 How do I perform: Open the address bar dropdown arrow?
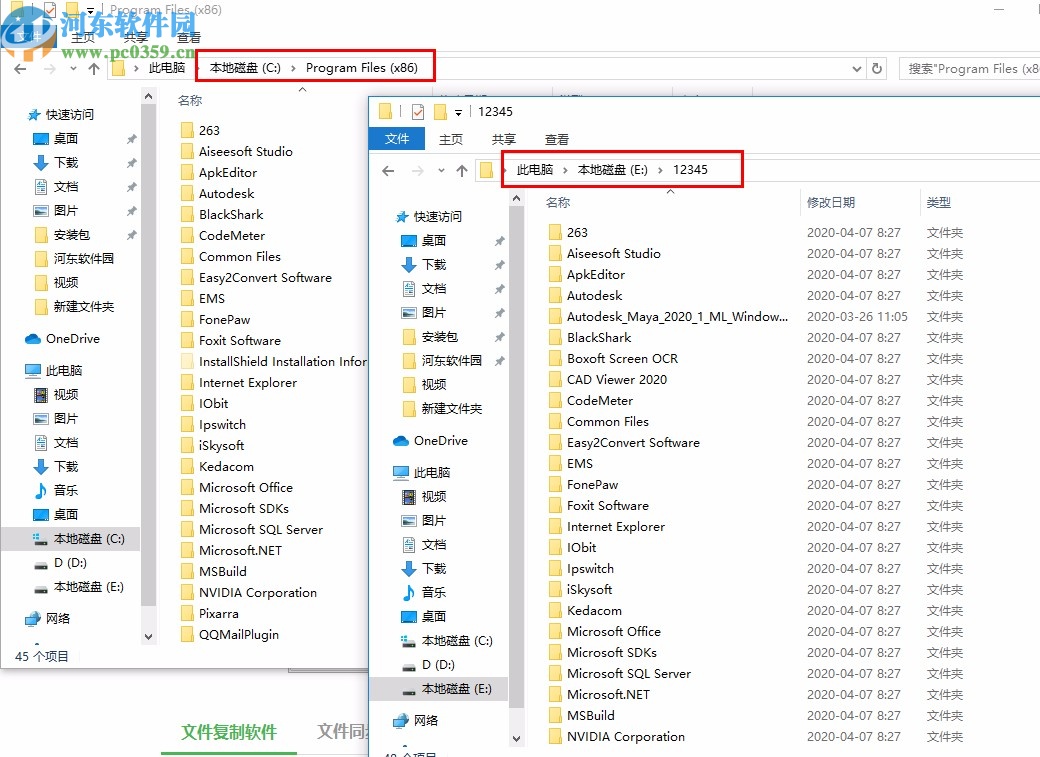pos(855,68)
